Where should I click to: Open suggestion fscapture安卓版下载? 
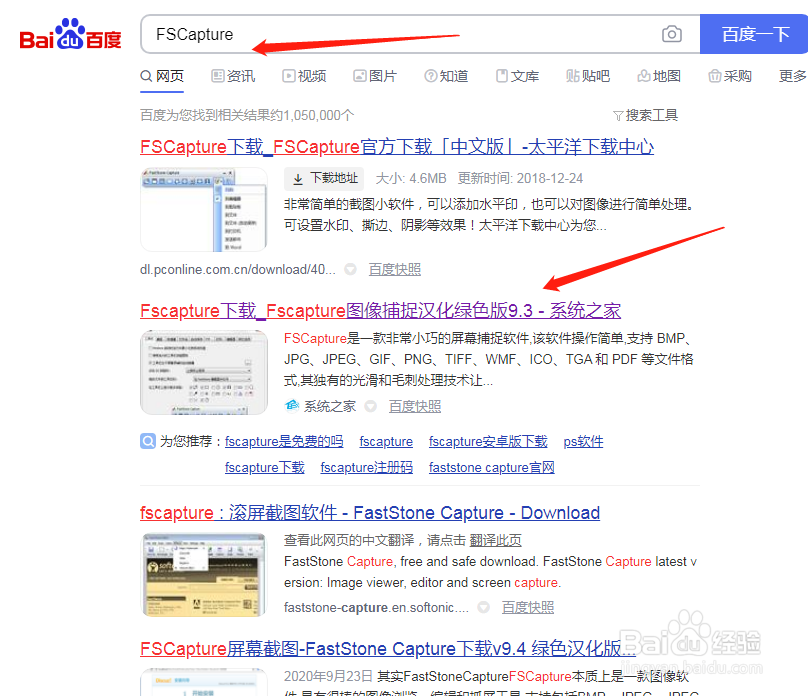[488, 442]
